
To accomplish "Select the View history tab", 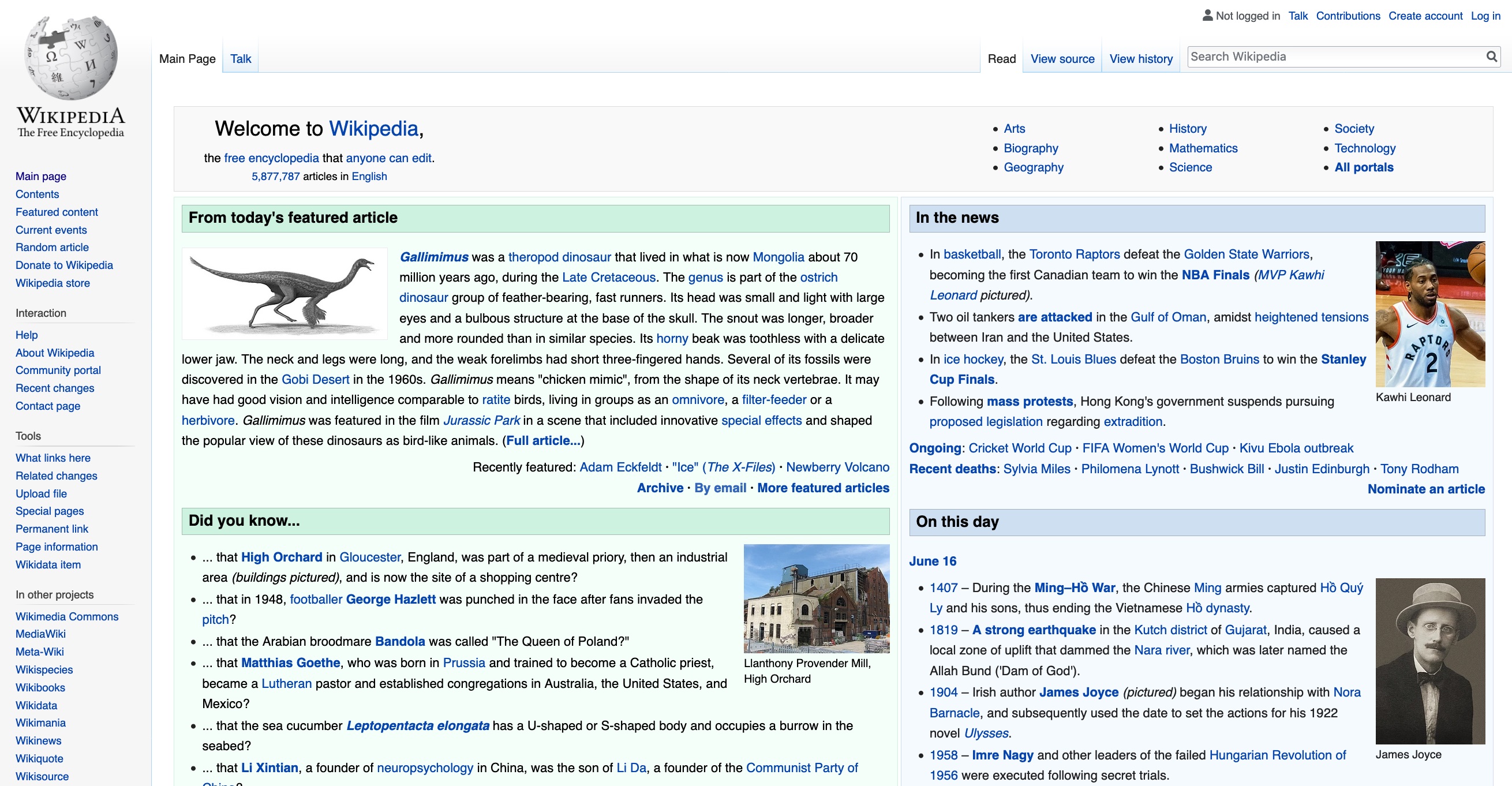I will 1141,58.
